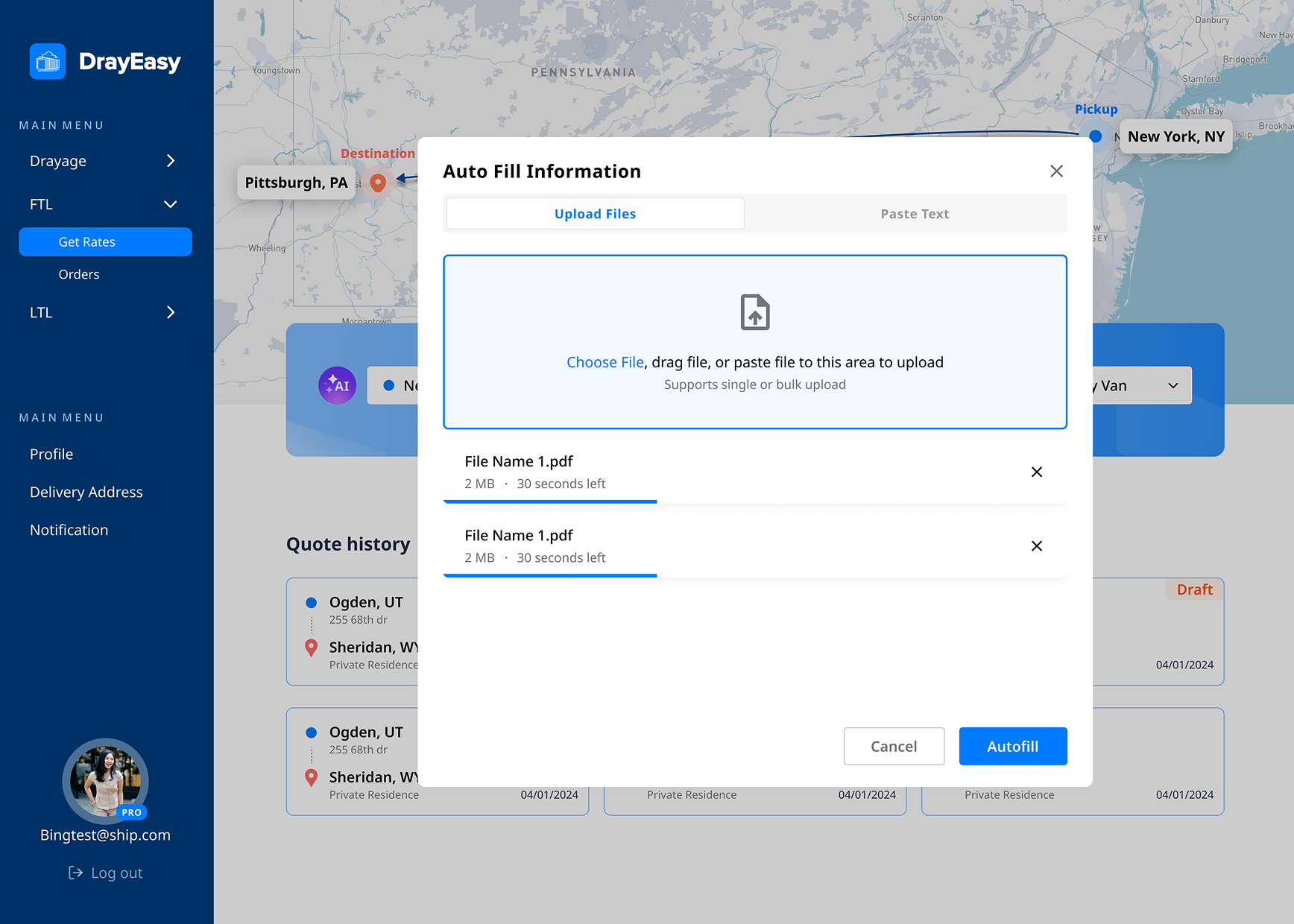Select the Pickup pin near New York

(x=1094, y=136)
